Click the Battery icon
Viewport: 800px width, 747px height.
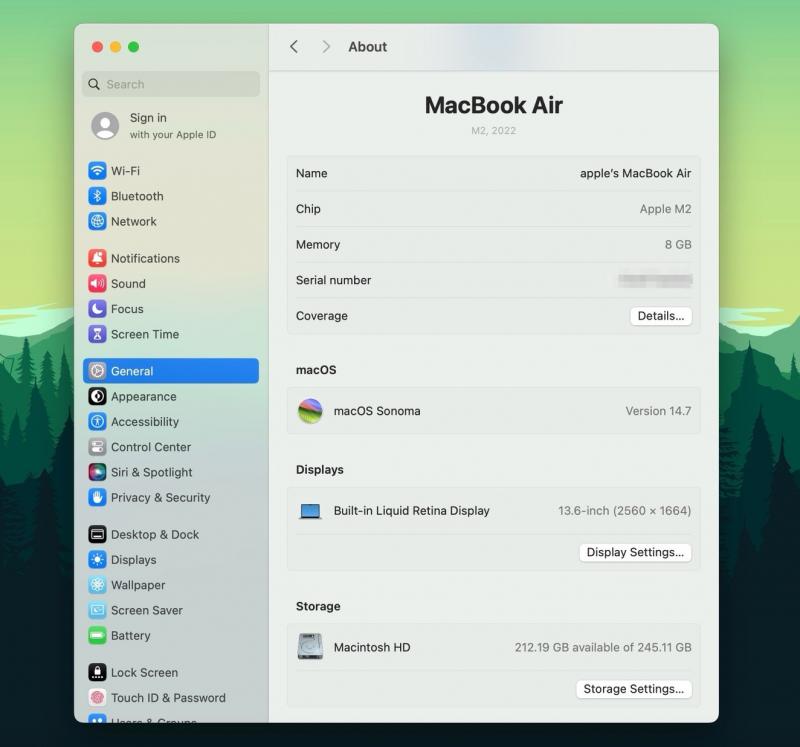97,636
